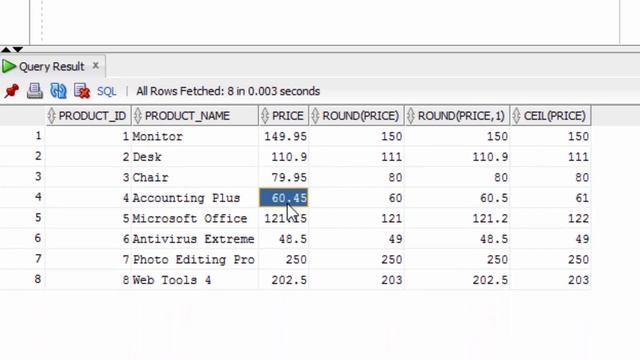Sort by CEIL(PRICE) column header

(x=551, y=116)
